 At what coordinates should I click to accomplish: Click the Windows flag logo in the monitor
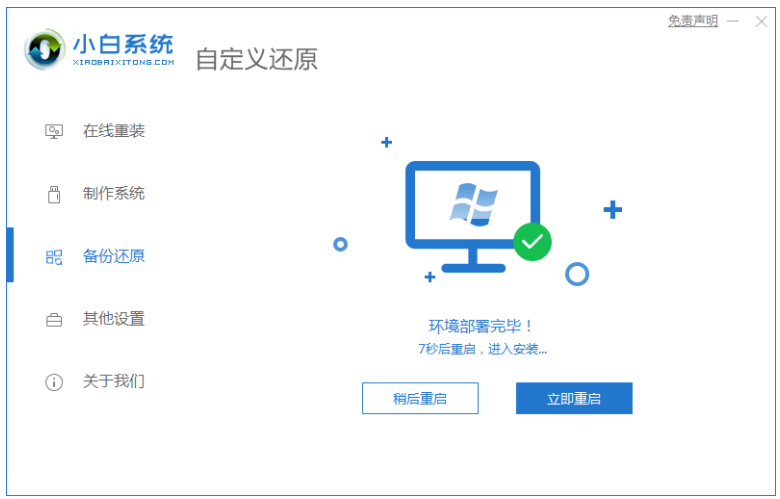pyautogui.click(x=474, y=205)
